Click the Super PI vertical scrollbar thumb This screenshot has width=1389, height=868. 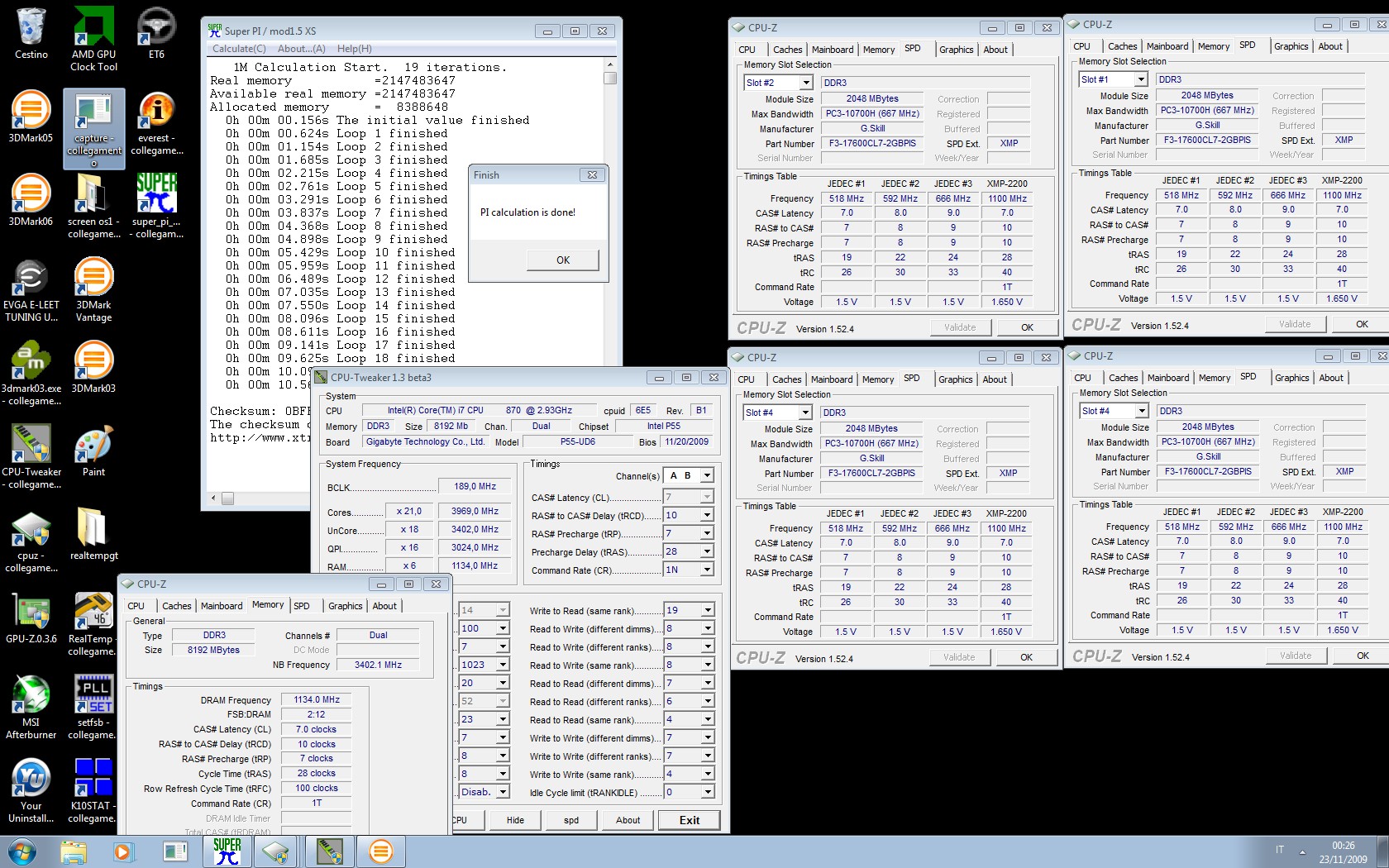(x=610, y=79)
